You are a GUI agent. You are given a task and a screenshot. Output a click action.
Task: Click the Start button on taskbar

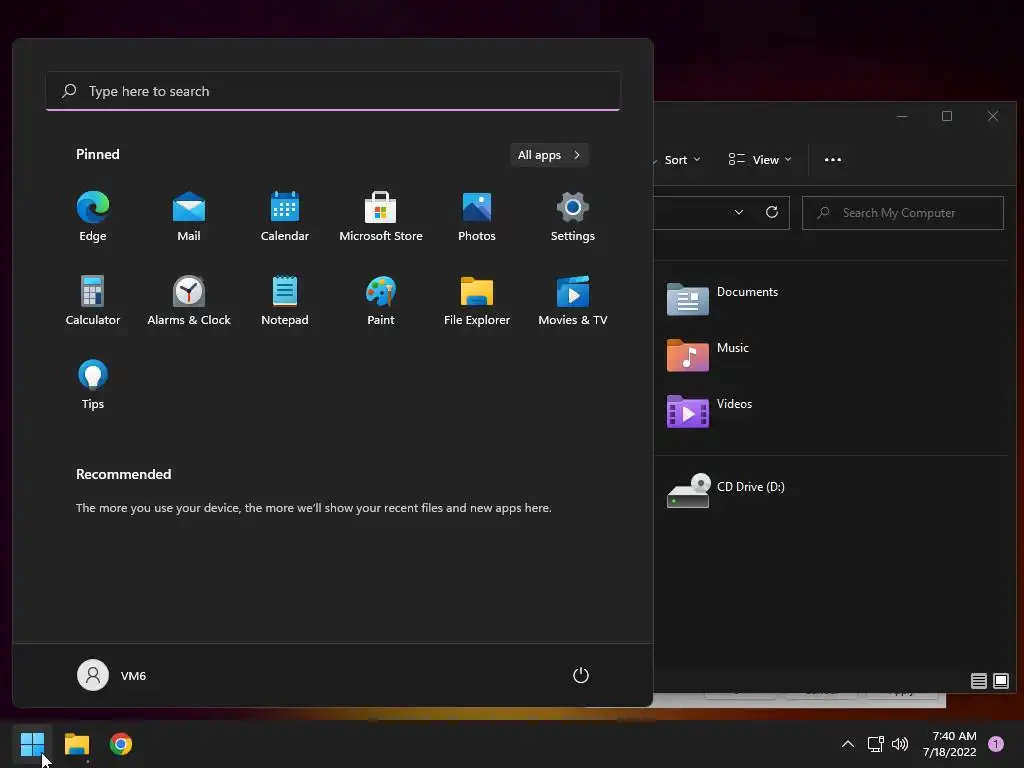coord(32,744)
